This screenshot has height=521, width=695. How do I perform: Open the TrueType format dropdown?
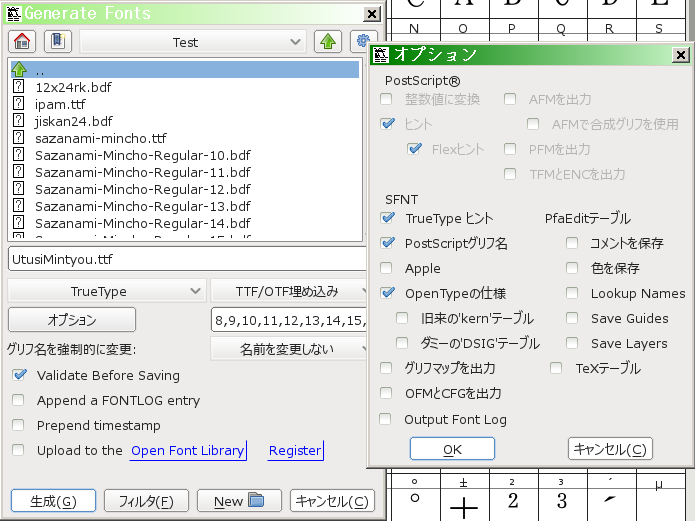coord(107,291)
